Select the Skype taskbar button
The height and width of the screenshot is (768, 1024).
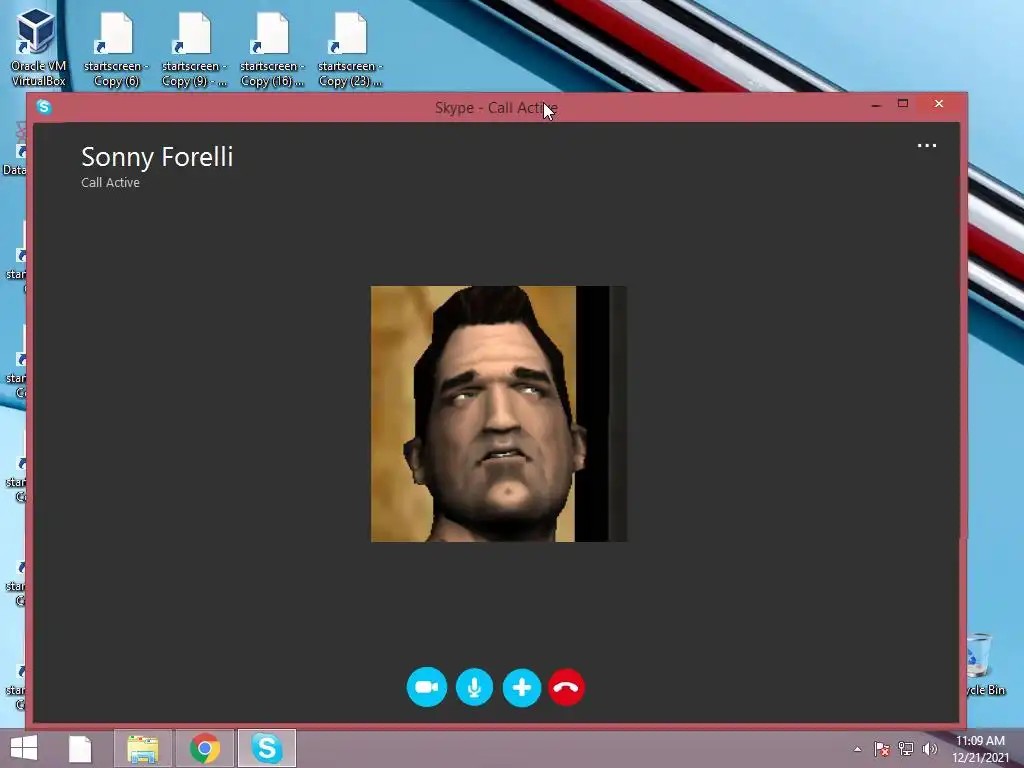pos(267,748)
